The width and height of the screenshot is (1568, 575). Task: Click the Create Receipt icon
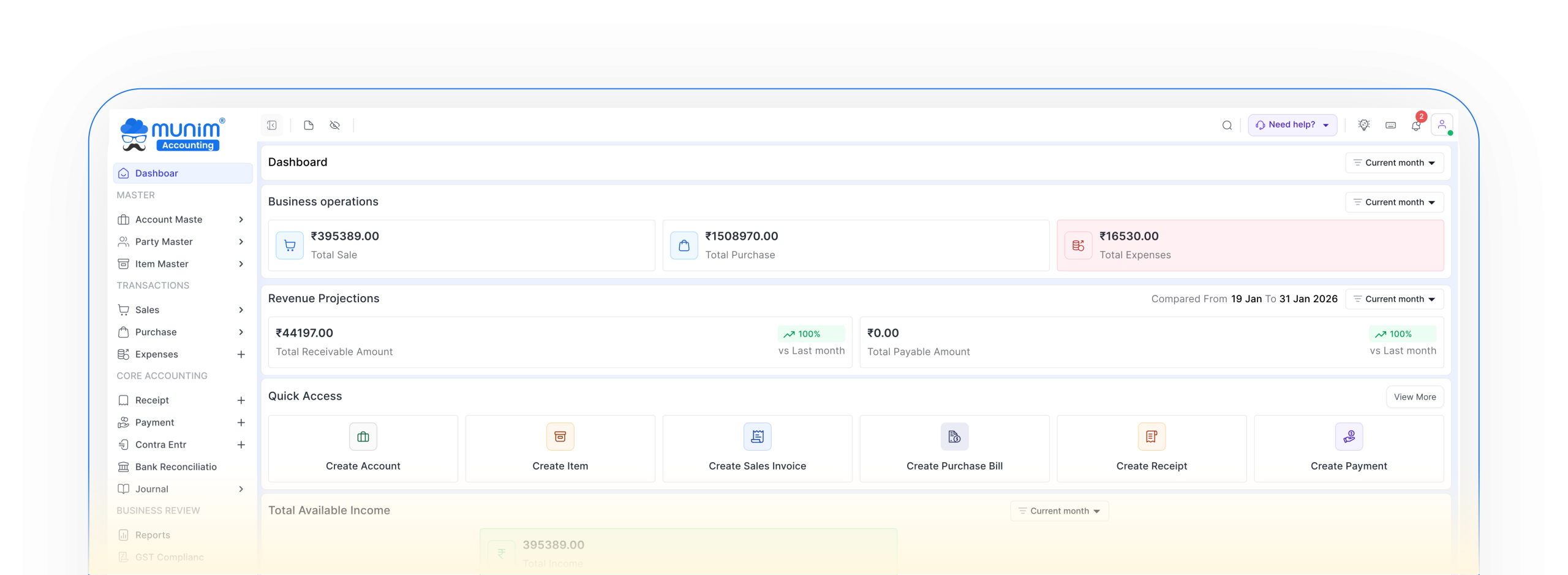point(1151,436)
